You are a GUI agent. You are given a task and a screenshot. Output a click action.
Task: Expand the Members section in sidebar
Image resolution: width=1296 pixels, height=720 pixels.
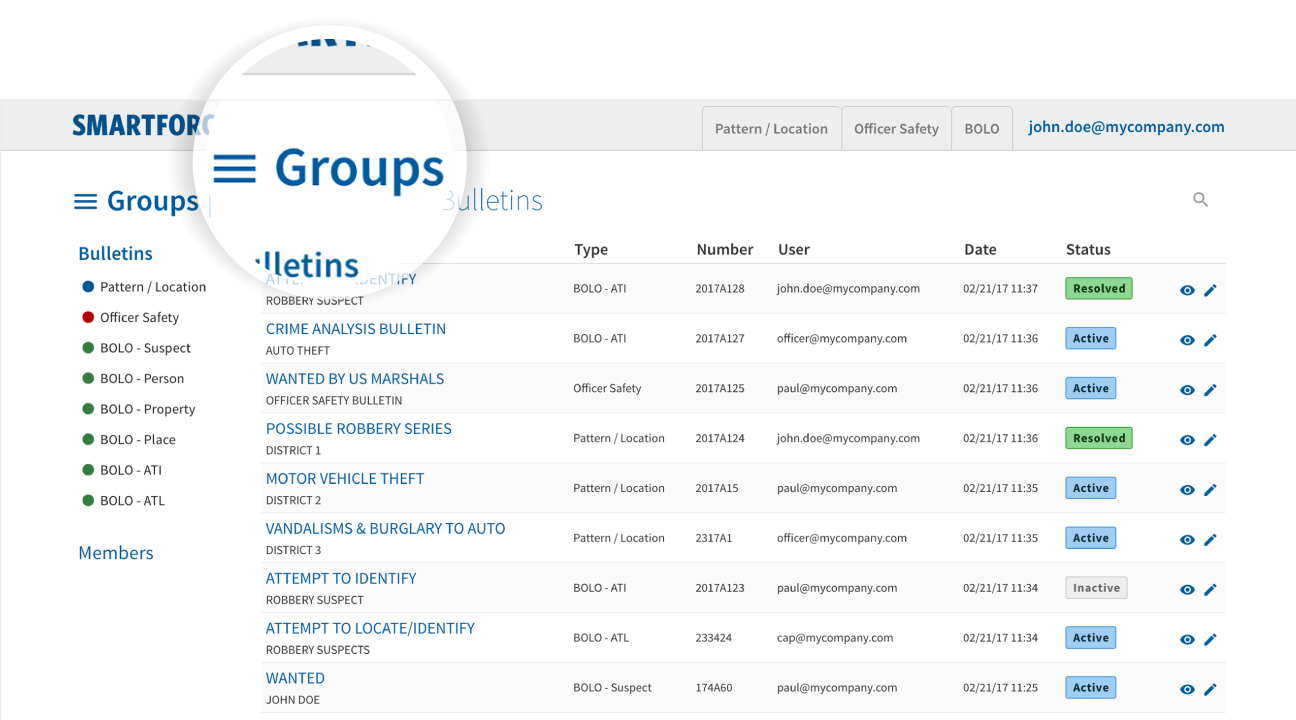tap(116, 553)
